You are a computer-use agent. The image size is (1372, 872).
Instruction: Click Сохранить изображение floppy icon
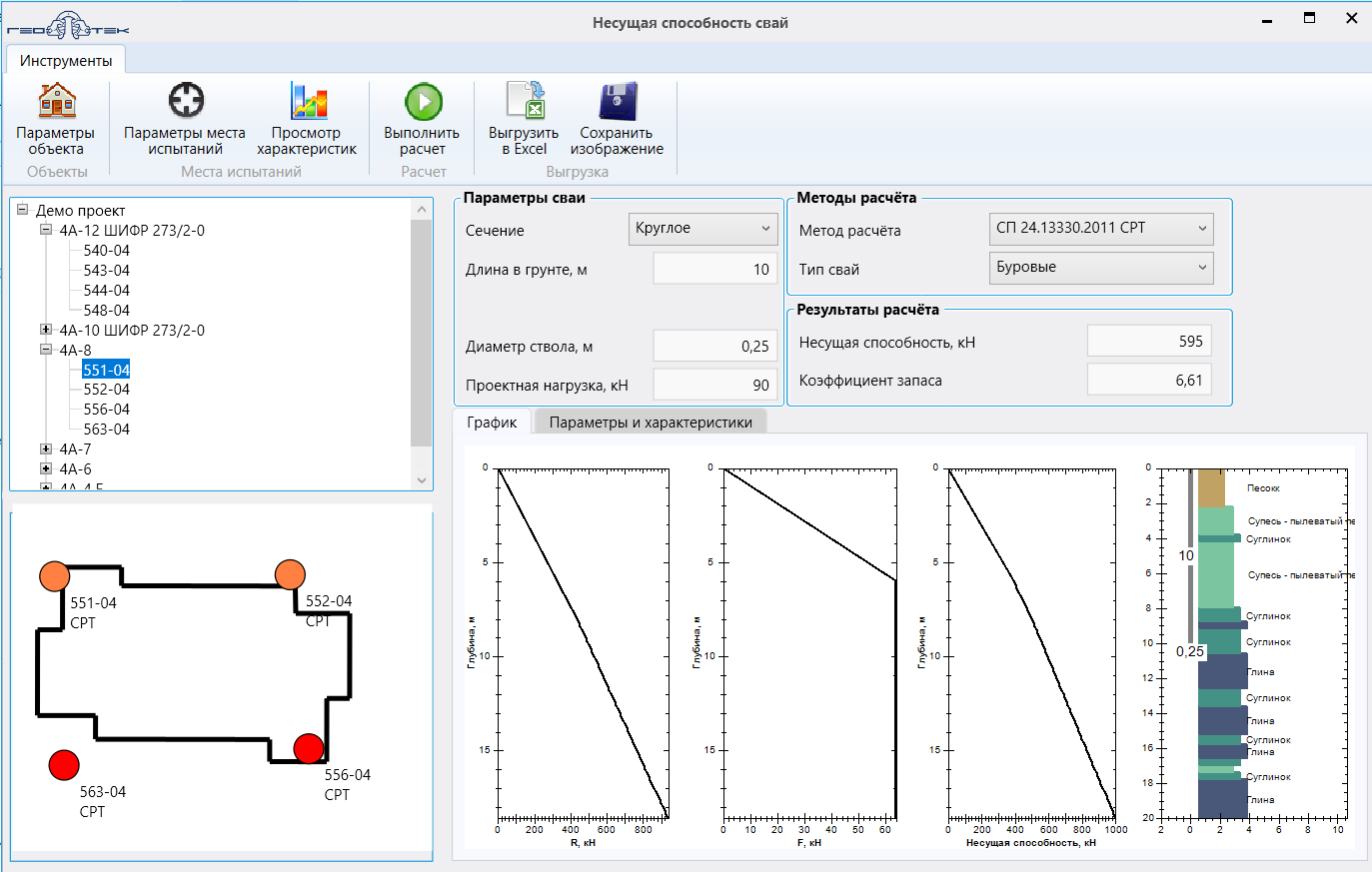click(x=618, y=101)
